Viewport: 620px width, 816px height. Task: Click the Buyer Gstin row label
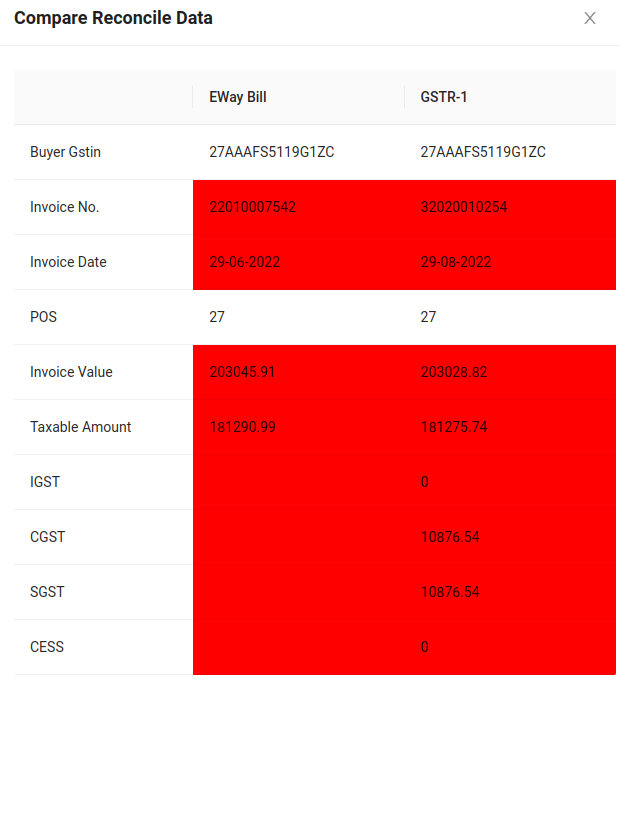tap(66, 152)
